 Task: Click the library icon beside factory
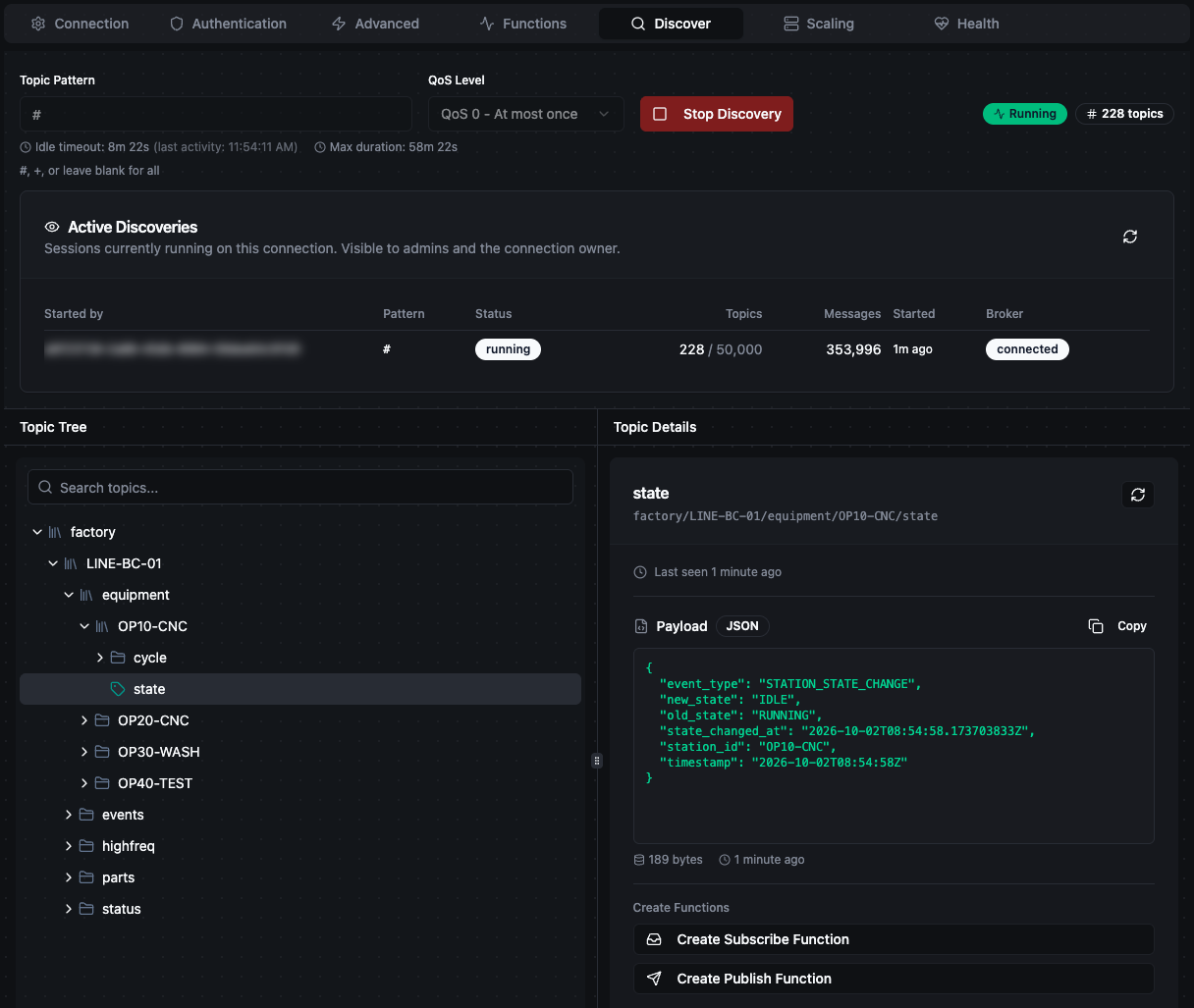tap(55, 532)
